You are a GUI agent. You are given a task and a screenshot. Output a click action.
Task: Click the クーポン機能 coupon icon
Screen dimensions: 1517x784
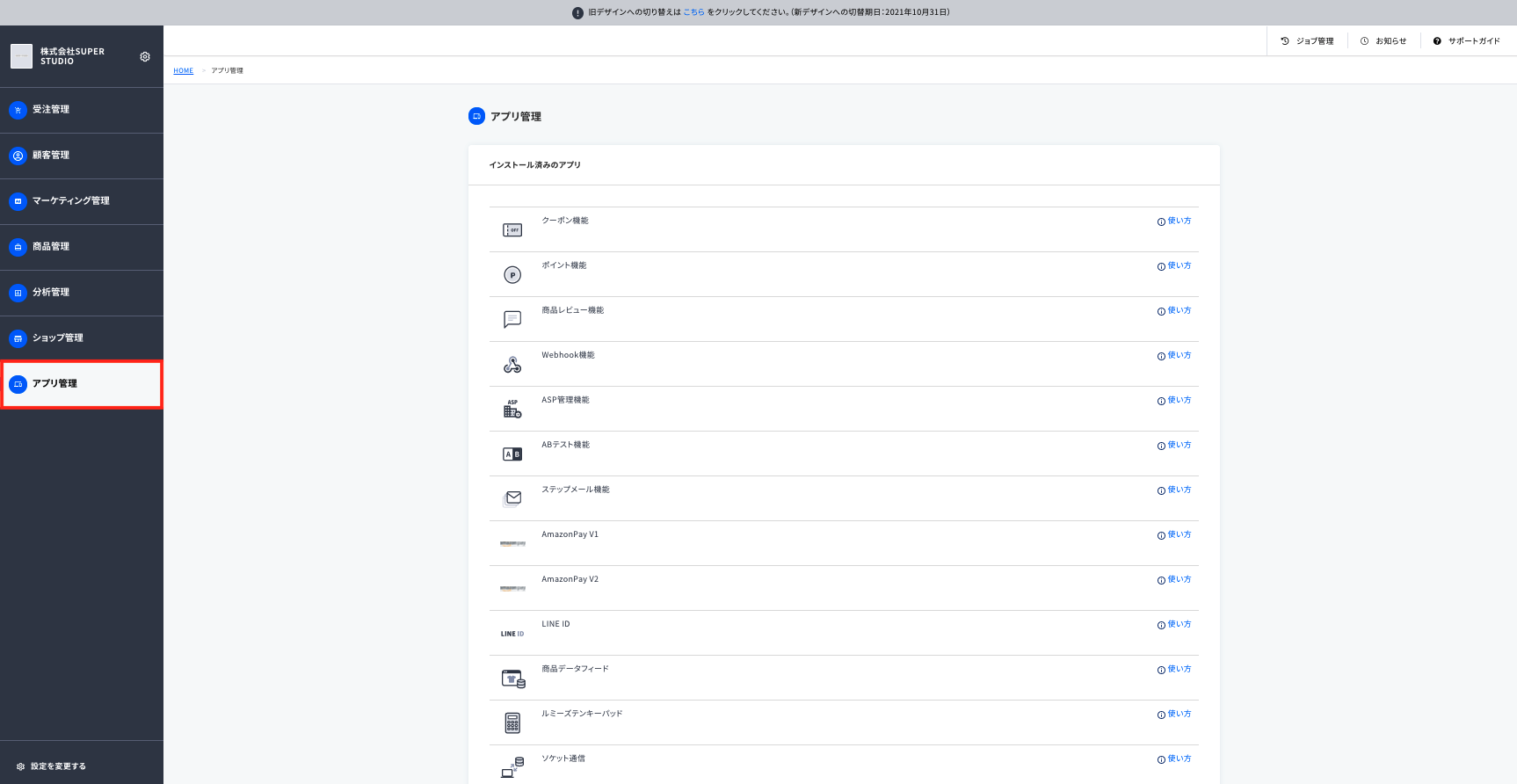tap(512, 230)
